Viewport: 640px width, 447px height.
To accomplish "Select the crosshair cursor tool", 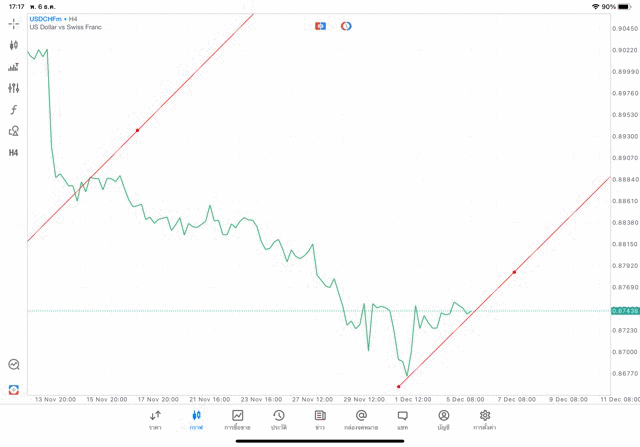I will (x=13, y=23).
